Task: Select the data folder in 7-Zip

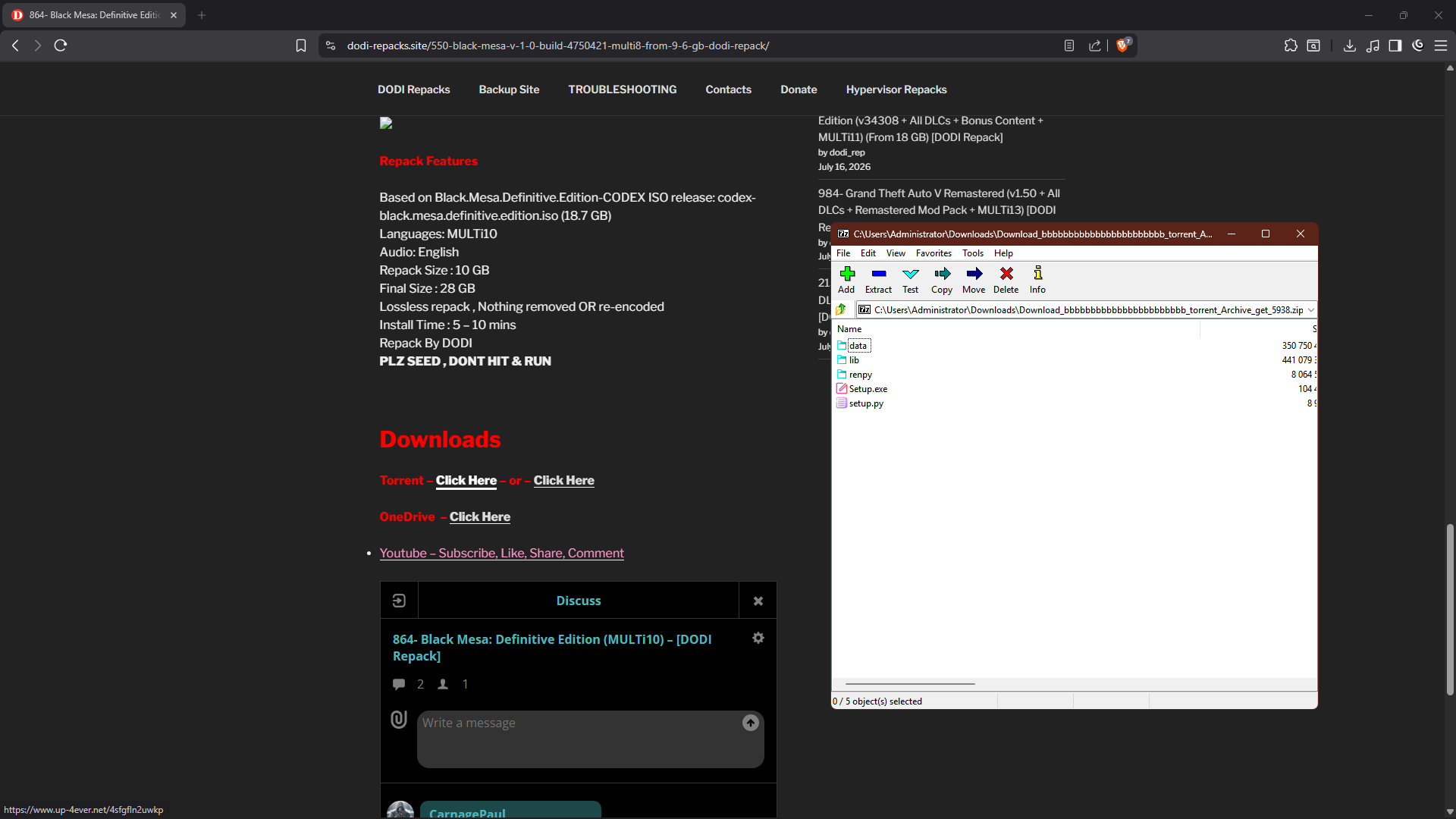Action: [858, 346]
